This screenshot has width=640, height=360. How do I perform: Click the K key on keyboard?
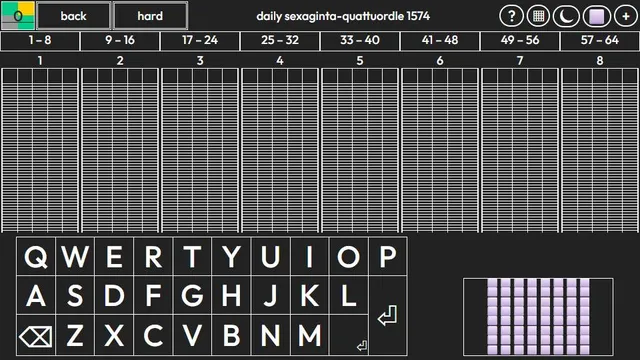point(310,296)
